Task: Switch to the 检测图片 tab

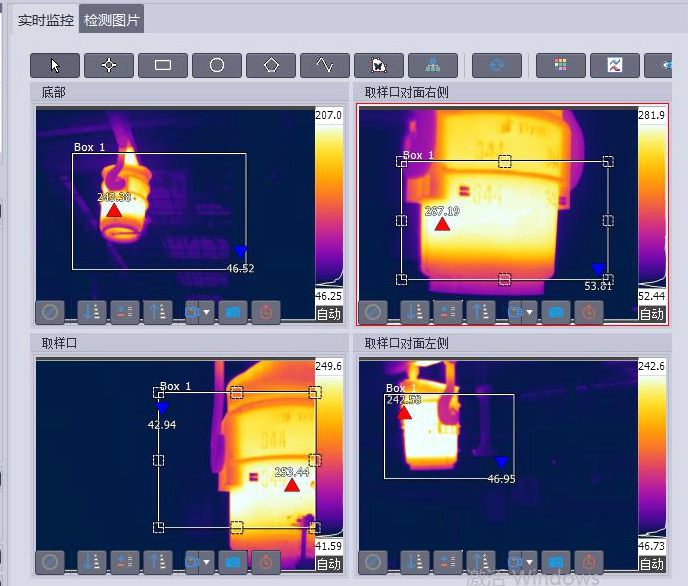Action: tap(112, 18)
